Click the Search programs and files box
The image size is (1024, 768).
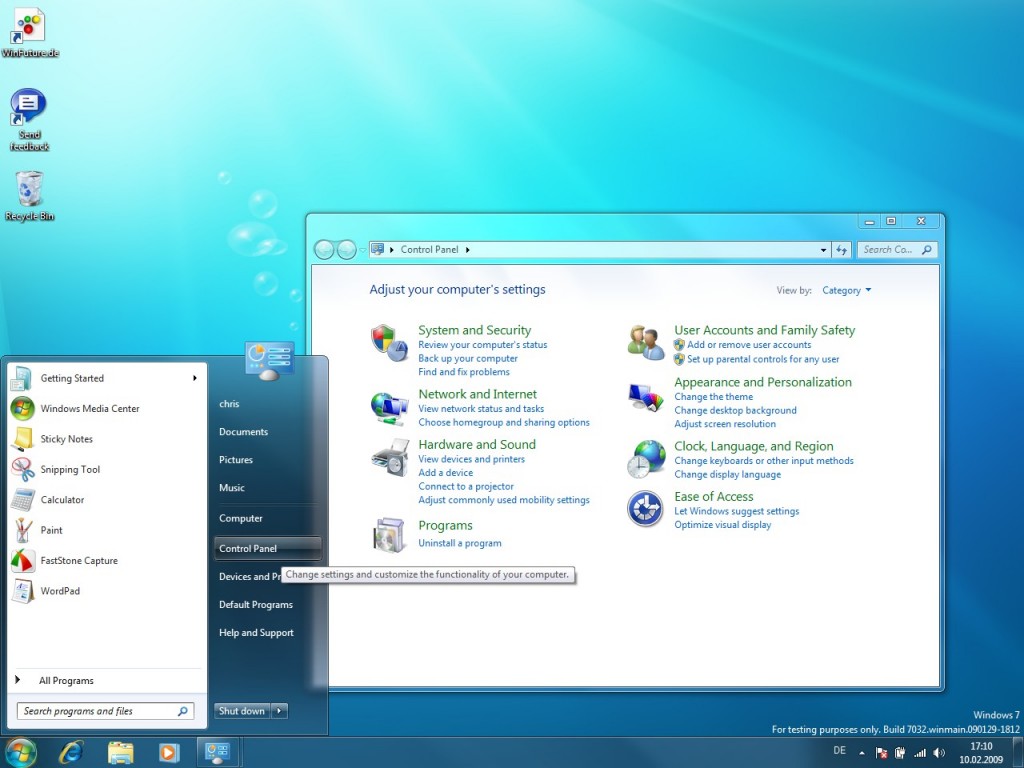[106, 711]
